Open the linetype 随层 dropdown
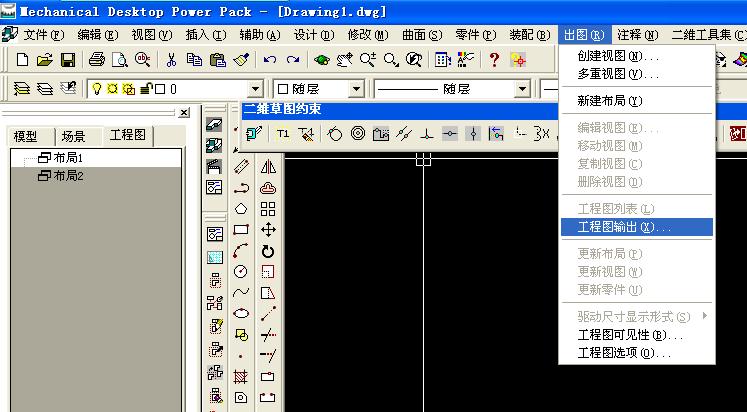This screenshot has width=747, height=412. 522,89
